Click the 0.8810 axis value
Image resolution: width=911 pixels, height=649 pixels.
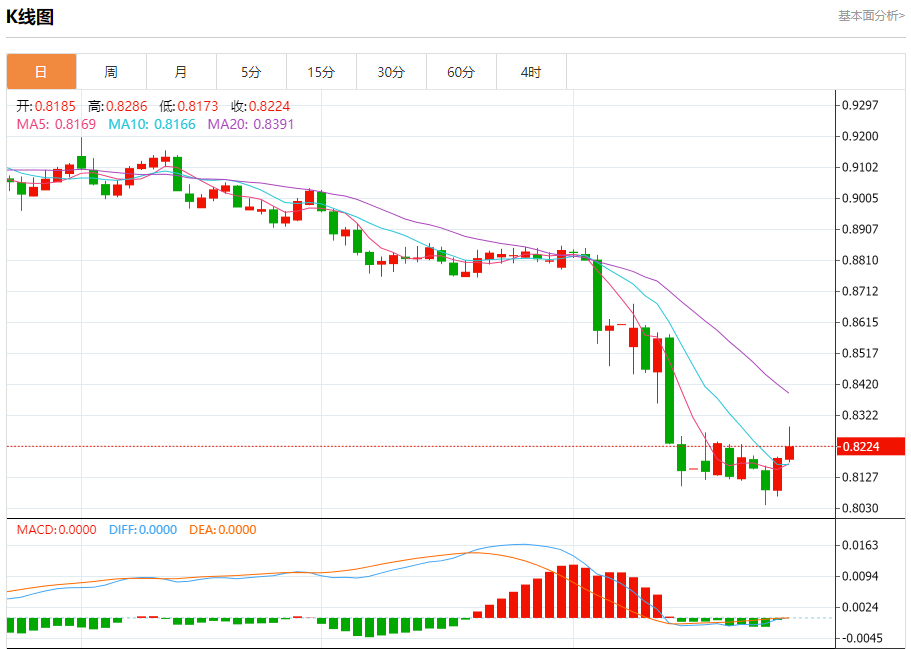click(860, 260)
